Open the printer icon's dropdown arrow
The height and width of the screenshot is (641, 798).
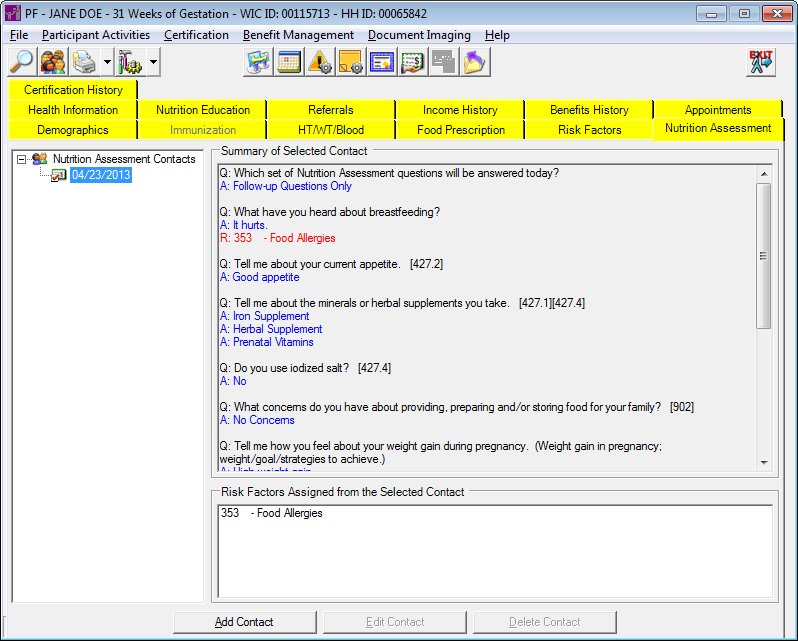tap(107, 62)
